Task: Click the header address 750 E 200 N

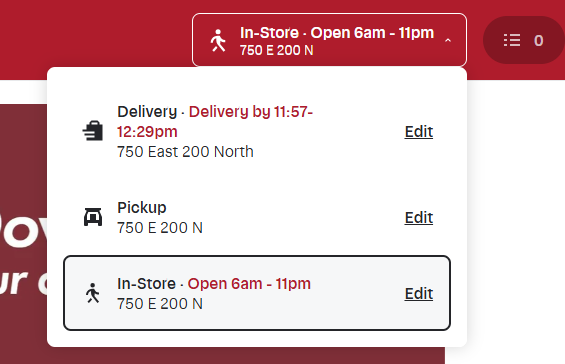Action: 277,50
